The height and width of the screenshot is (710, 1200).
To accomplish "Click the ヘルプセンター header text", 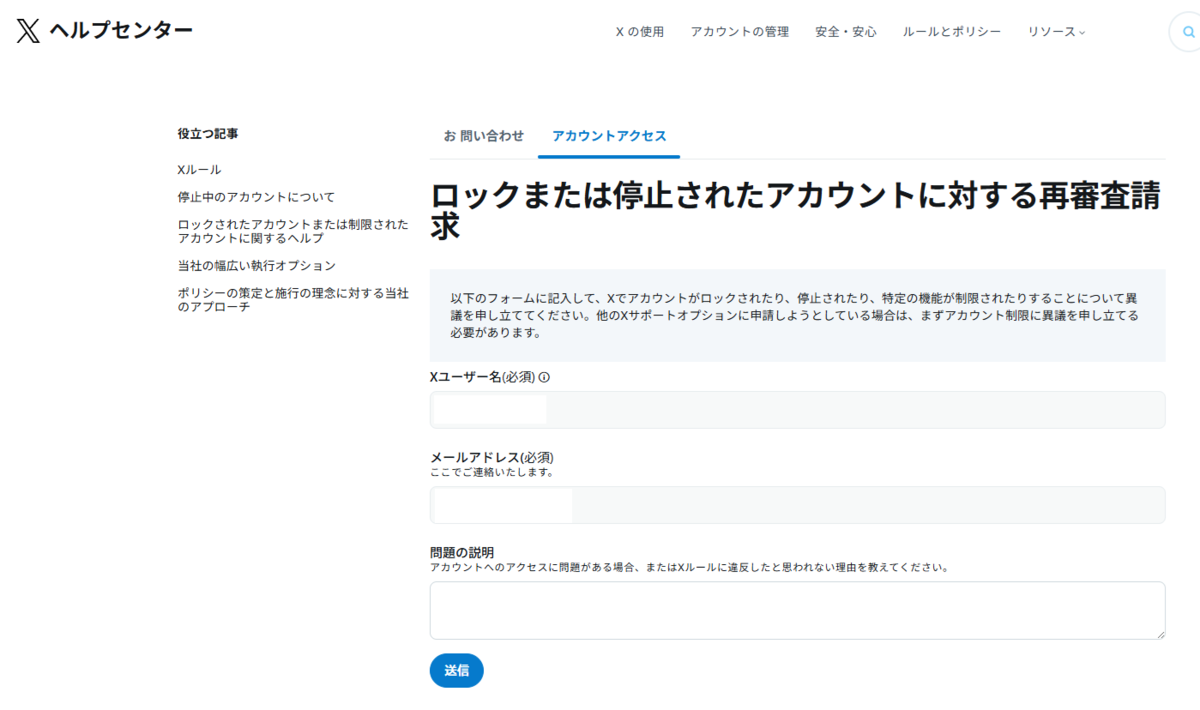I will click(120, 31).
